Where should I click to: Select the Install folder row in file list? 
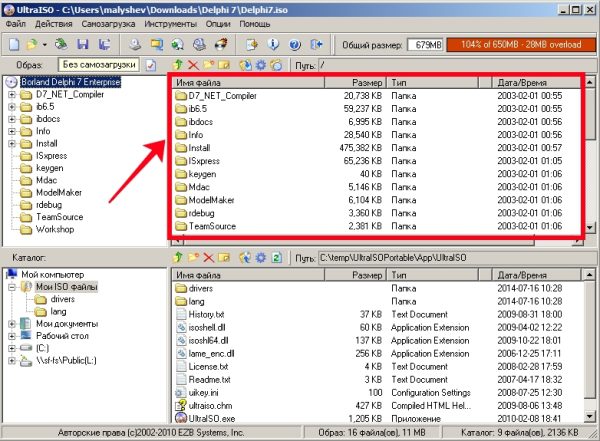pyautogui.click(x=376, y=148)
